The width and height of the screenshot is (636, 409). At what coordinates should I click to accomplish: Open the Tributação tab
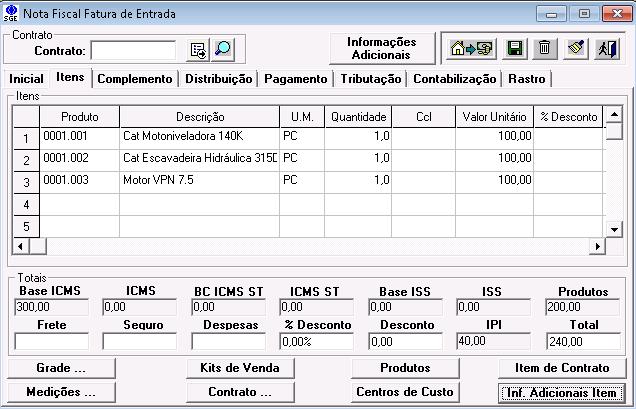click(x=370, y=79)
